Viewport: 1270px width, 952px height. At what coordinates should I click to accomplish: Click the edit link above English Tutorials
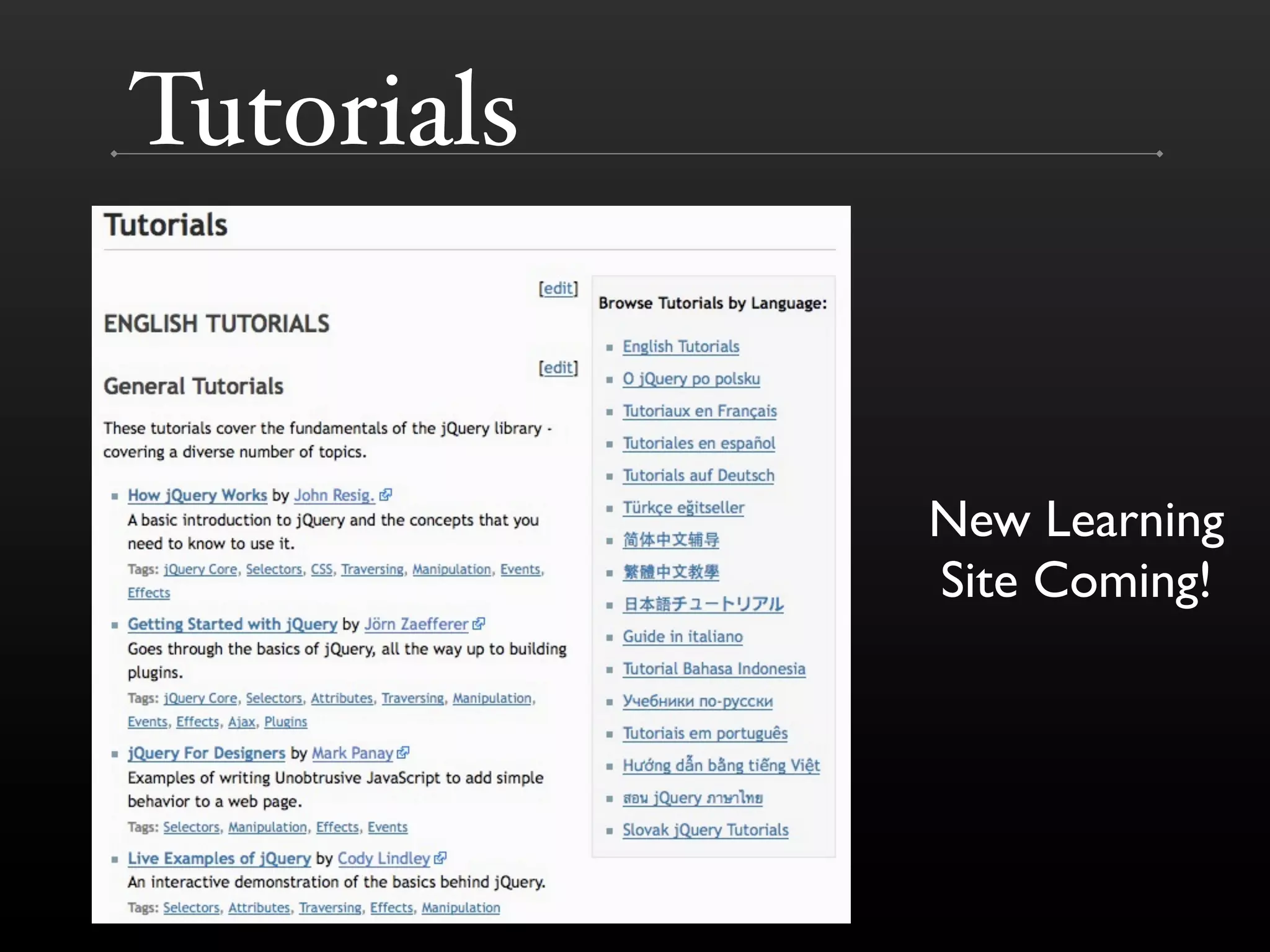click(558, 288)
